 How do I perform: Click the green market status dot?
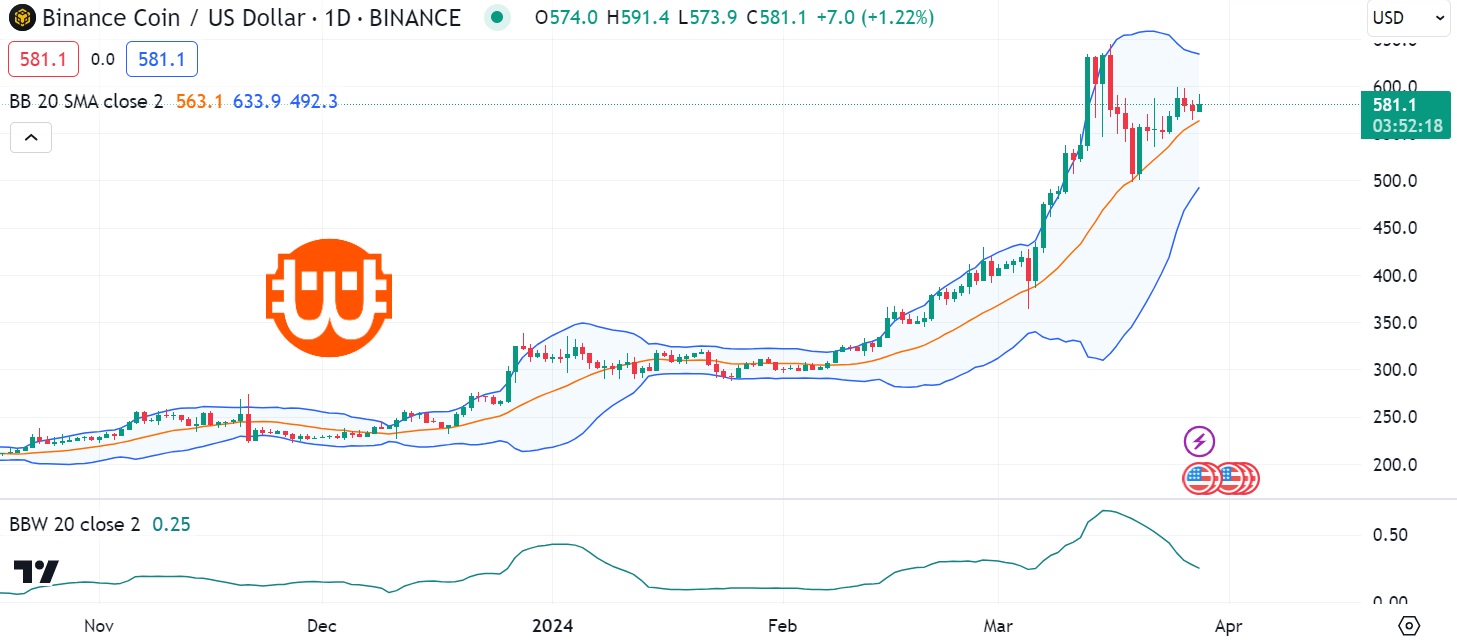(496, 17)
